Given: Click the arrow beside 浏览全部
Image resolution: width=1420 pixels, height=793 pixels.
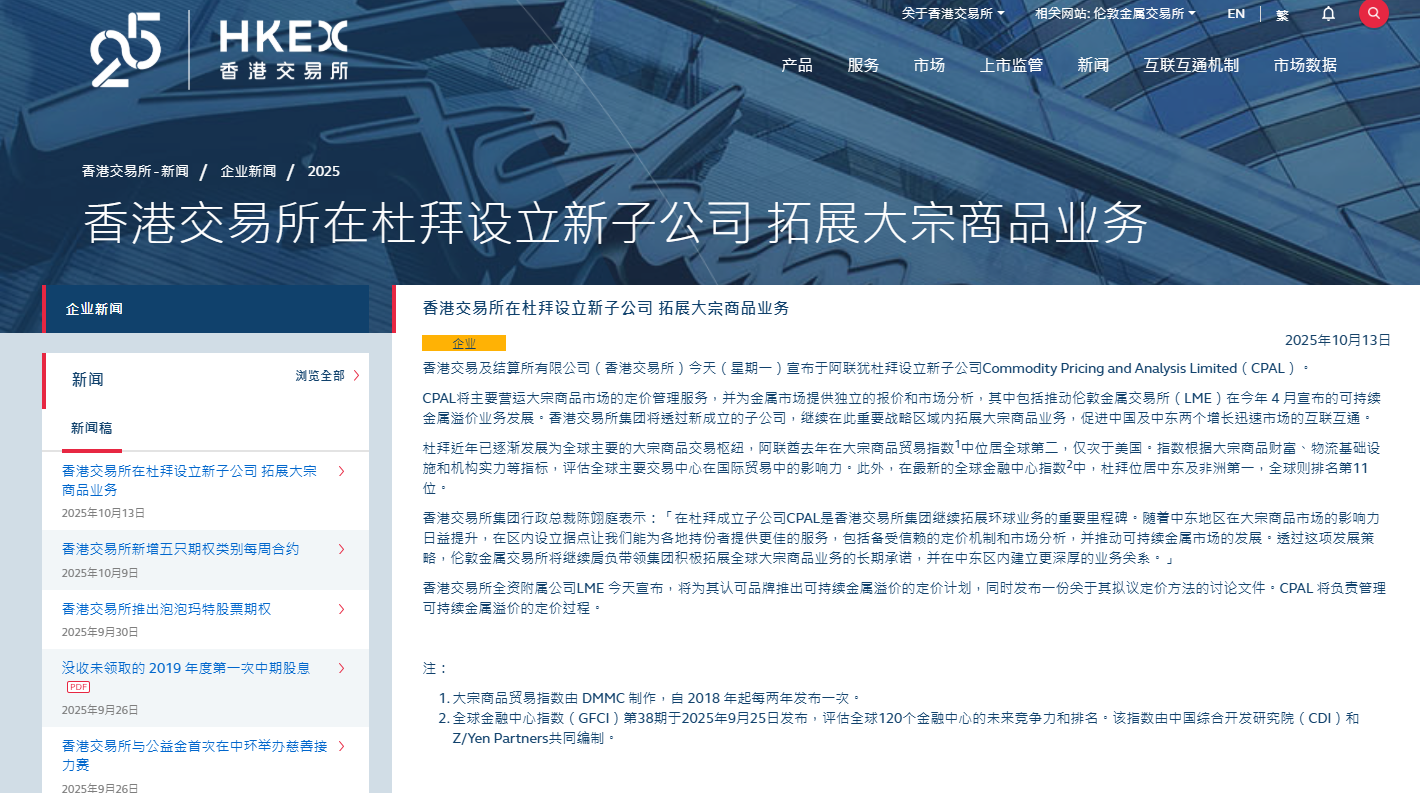Looking at the screenshot, I should pyautogui.click(x=356, y=376).
